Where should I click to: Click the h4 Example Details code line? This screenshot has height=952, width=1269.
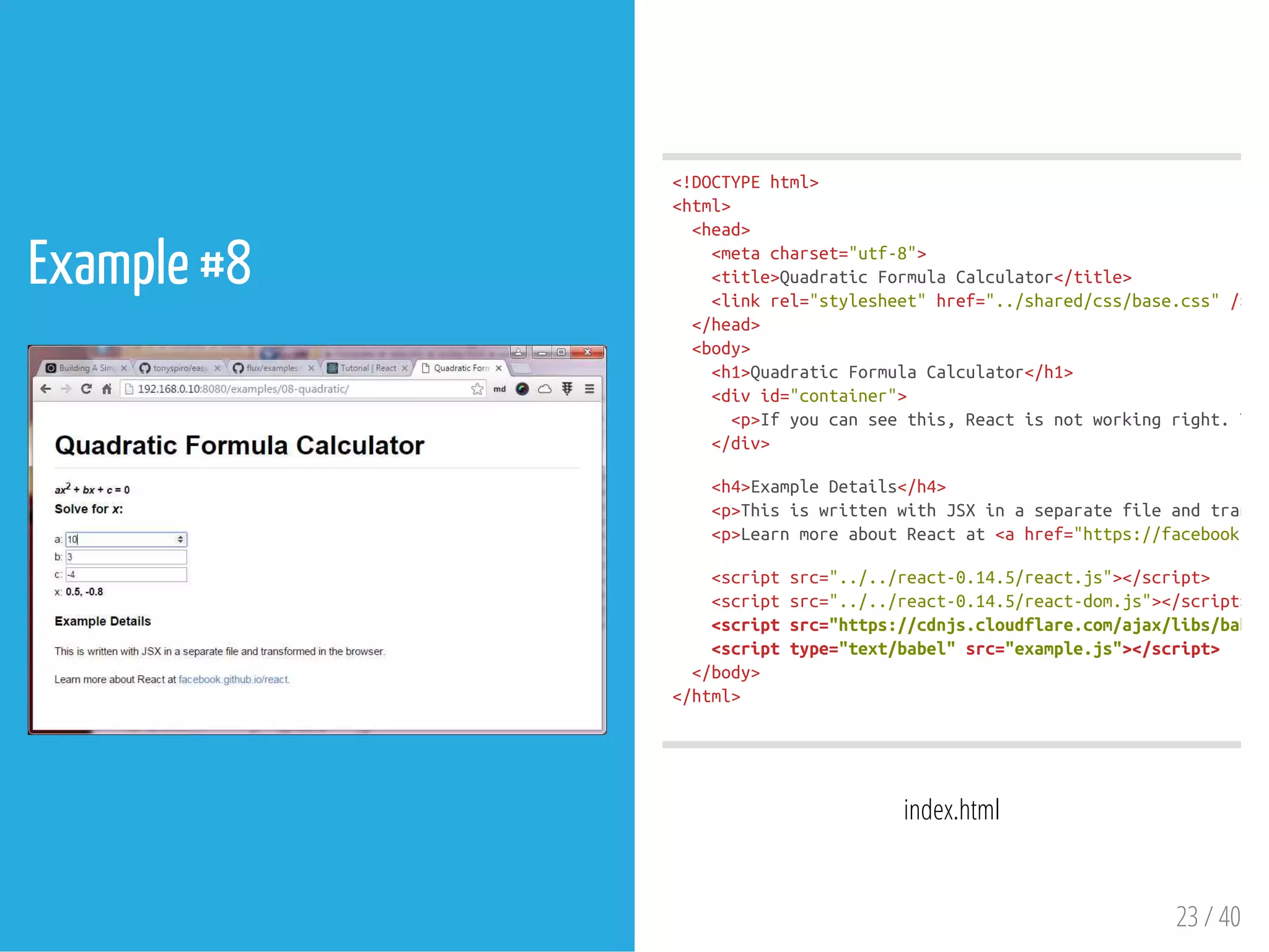pyautogui.click(x=828, y=487)
